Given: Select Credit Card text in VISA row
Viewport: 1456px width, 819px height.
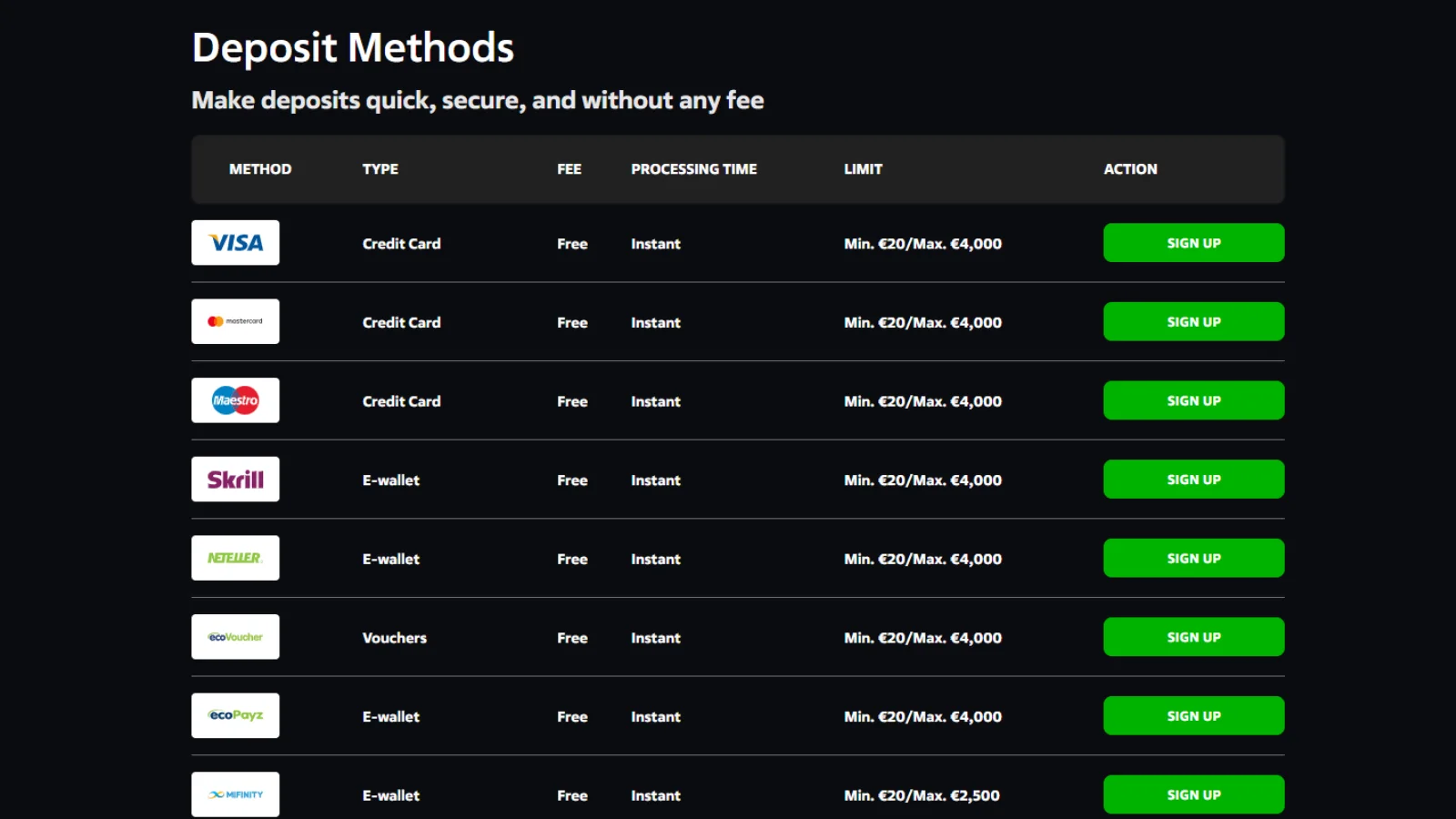Looking at the screenshot, I should pos(401,244).
